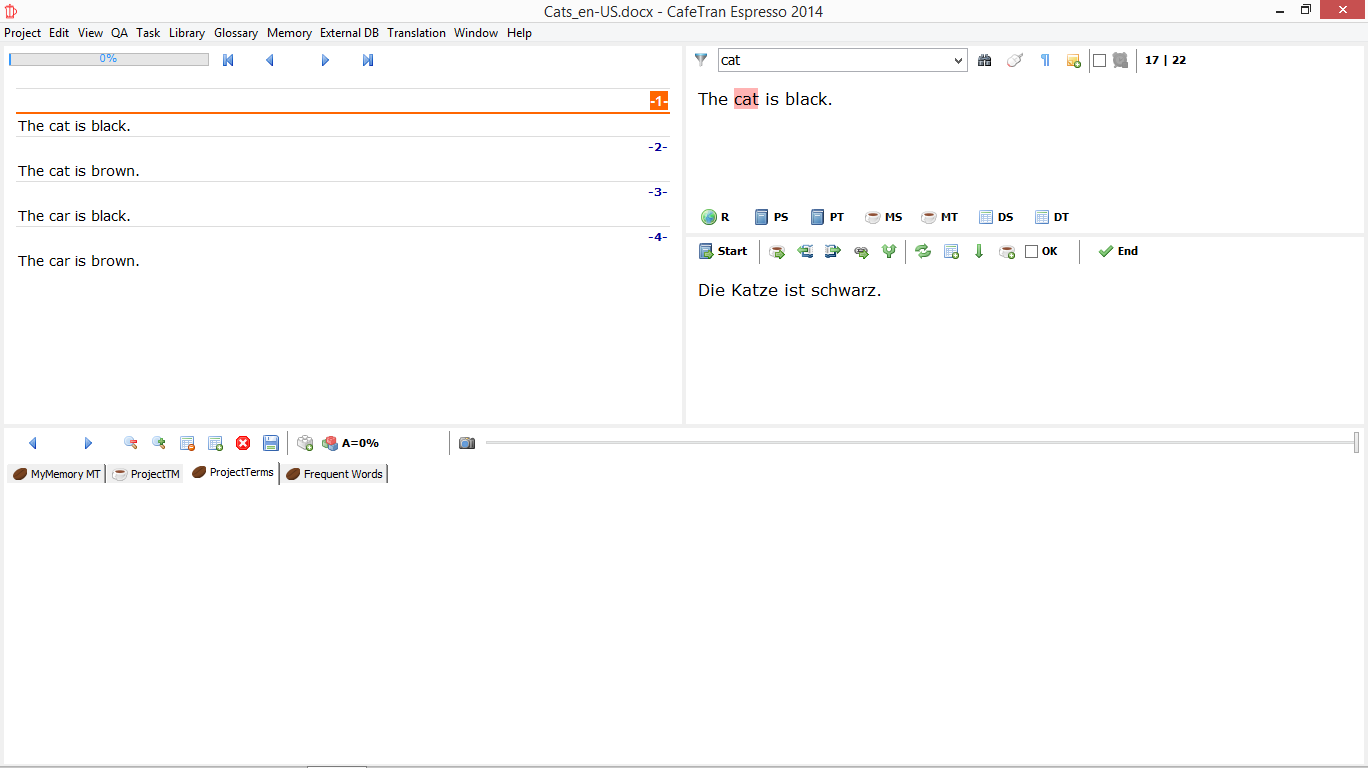This screenshot has height=768, width=1368.
Task: Click the green circular refresh arrows icon
Action: pos(923,252)
